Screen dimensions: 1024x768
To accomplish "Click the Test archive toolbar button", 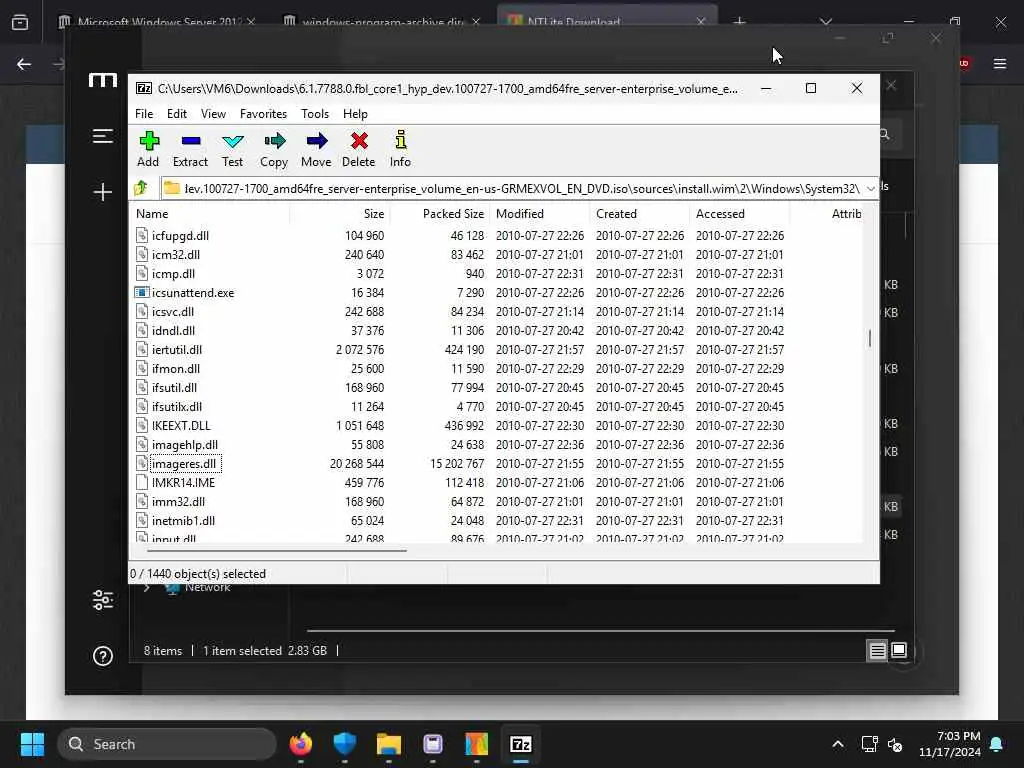I will coord(232,150).
